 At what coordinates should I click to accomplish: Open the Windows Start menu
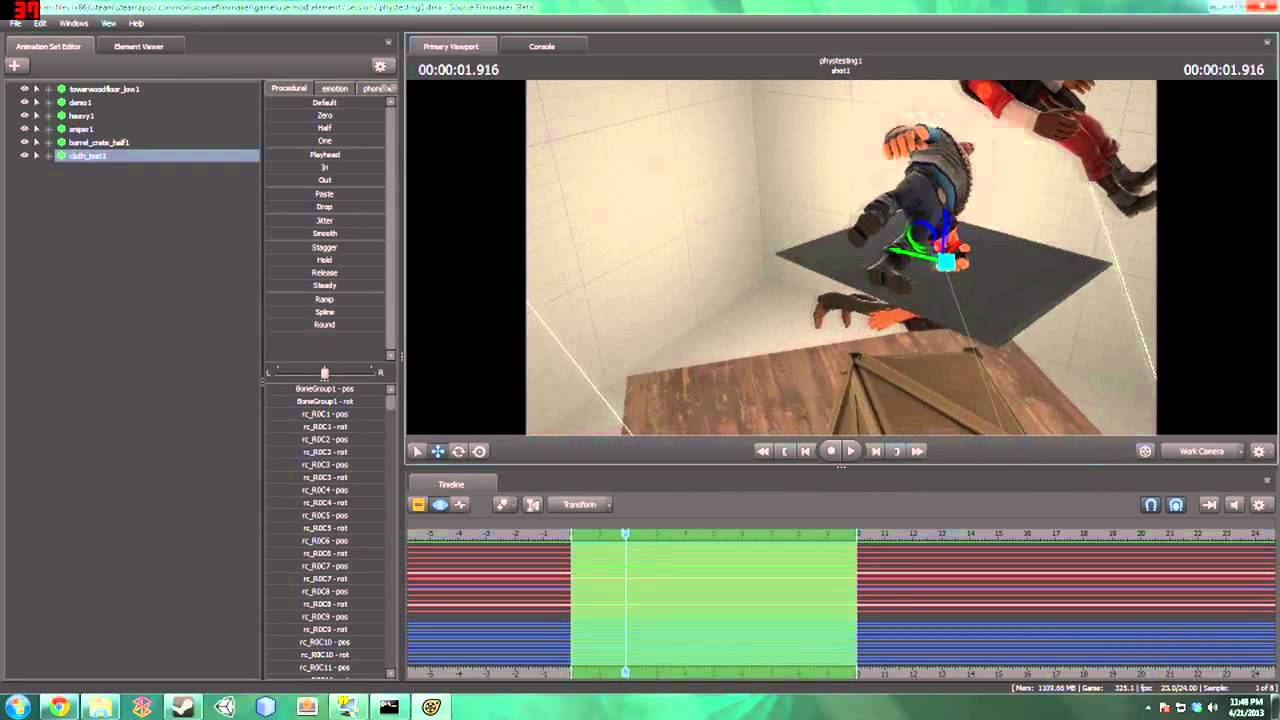18,707
